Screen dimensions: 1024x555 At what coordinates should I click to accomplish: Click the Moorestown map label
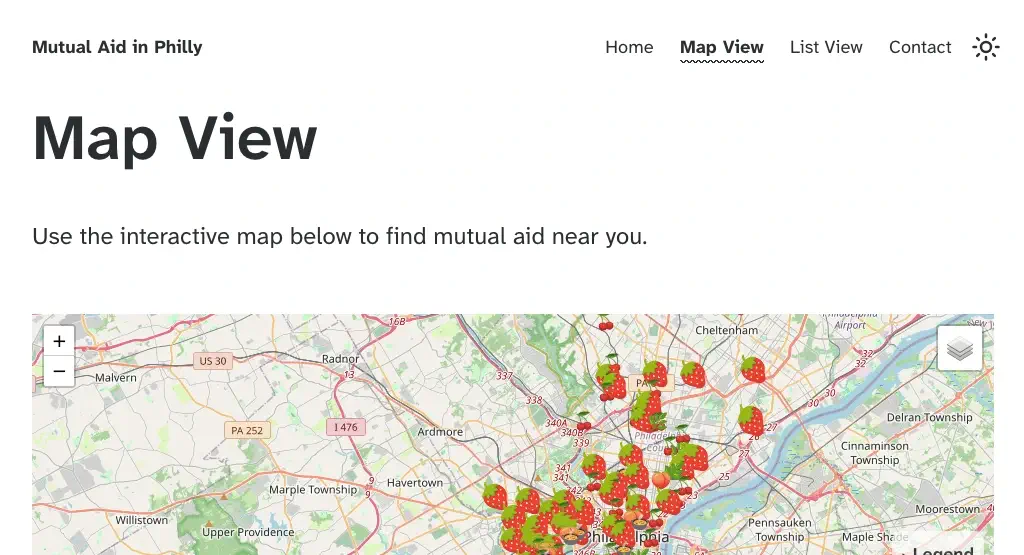948,509
